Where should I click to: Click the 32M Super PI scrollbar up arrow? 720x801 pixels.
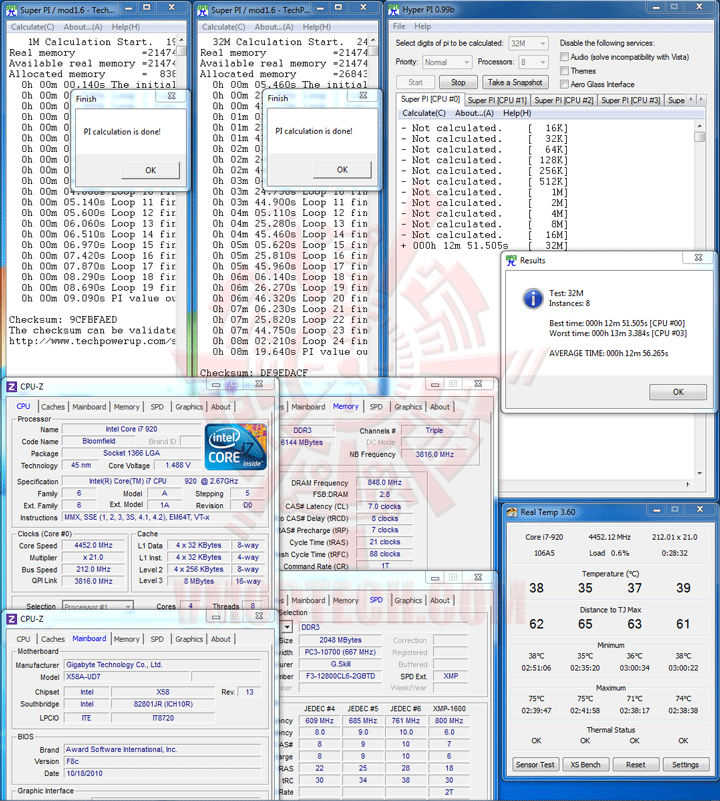(x=374, y=40)
